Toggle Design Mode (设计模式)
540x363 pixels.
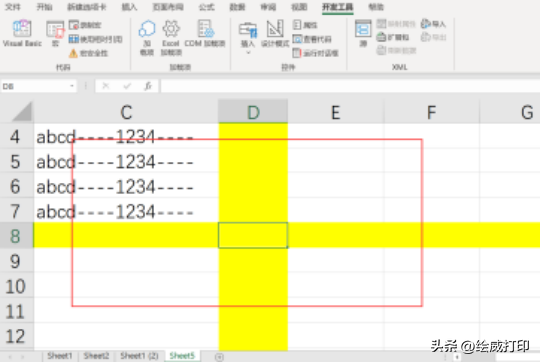pyautogui.click(x=275, y=33)
